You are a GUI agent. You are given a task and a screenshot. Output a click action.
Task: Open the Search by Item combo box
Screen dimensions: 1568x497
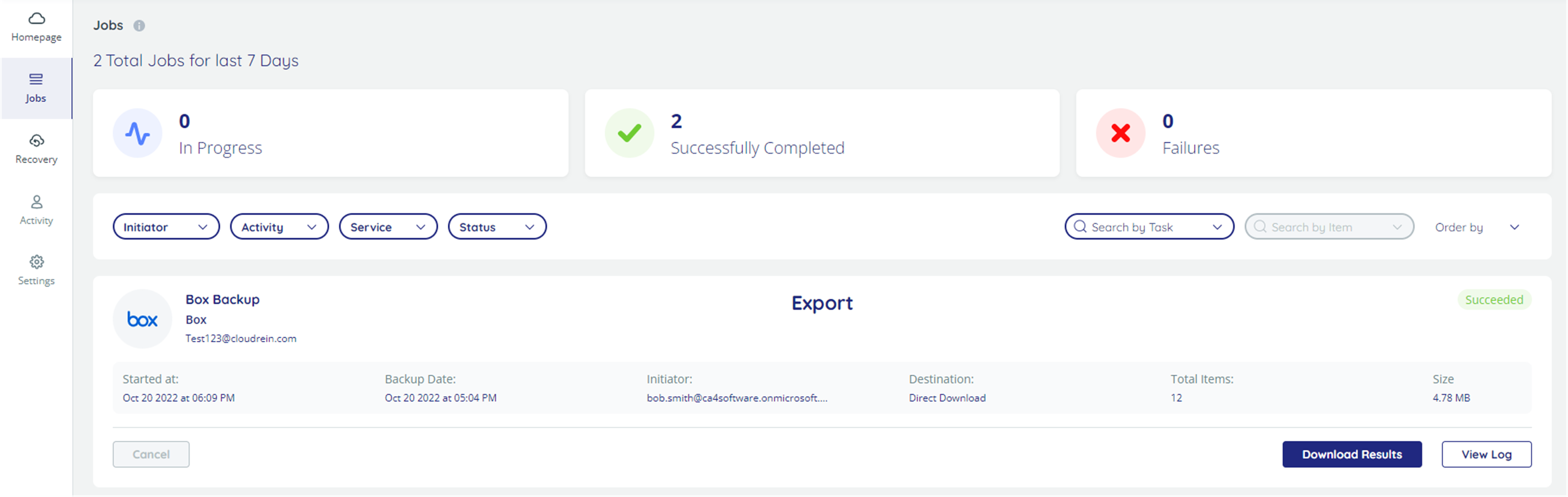point(1330,226)
